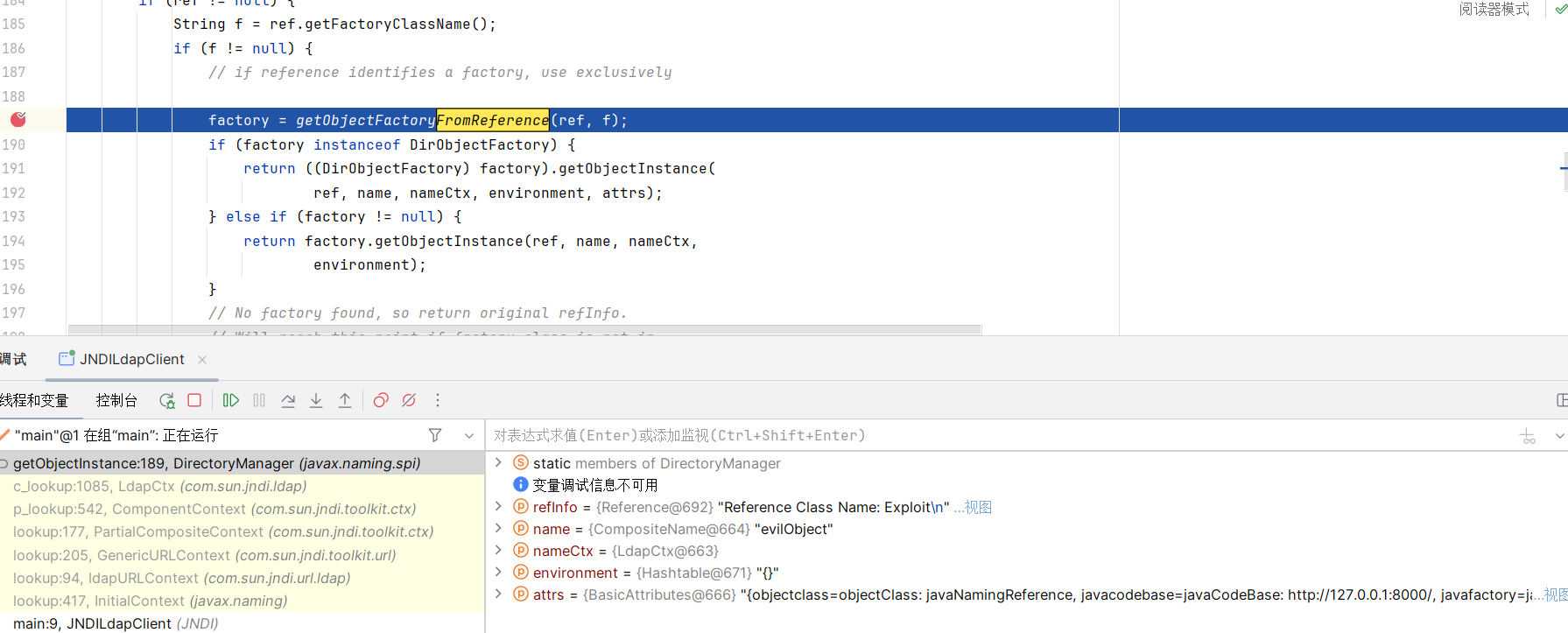Viewport: 1568px width, 633px height.
Task: Select getObjectInstance:189 stack frame
Action: (x=242, y=463)
